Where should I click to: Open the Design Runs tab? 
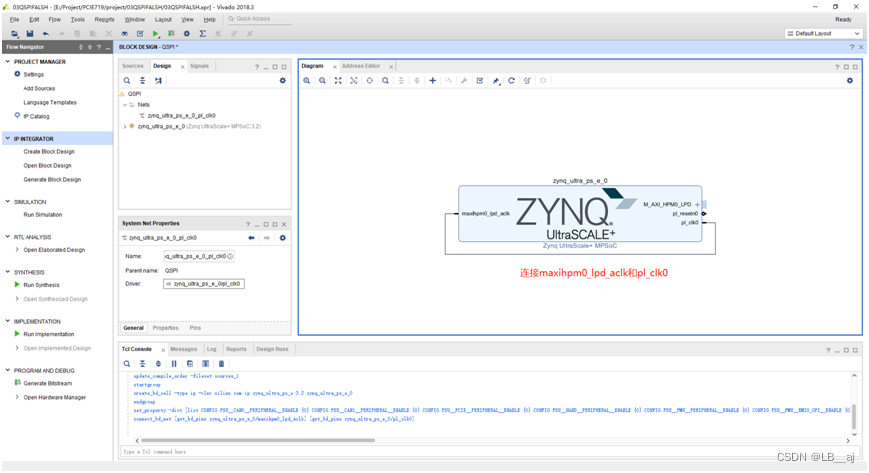click(x=272, y=349)
